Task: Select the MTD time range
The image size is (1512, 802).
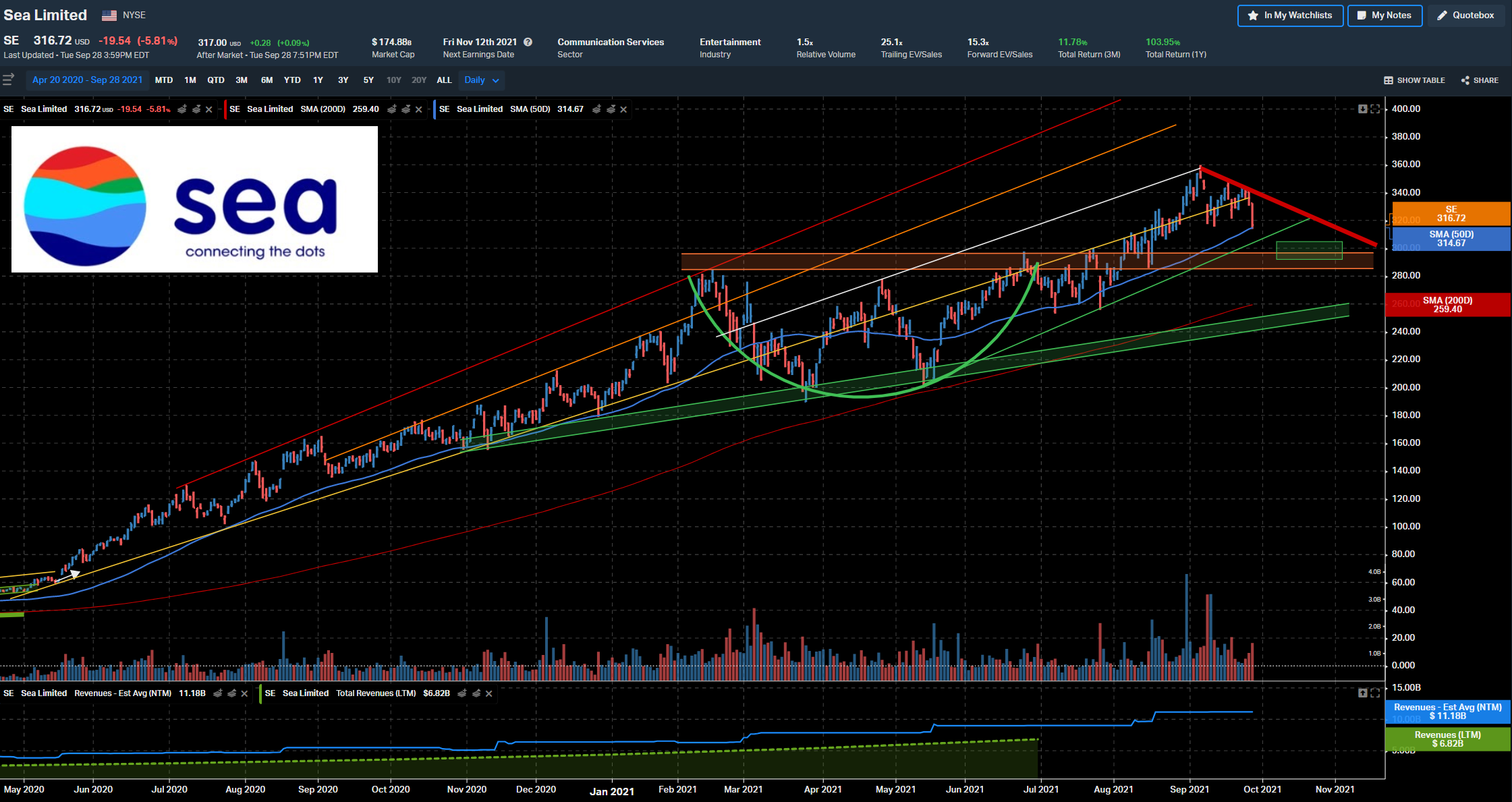Action: (164, 80)
